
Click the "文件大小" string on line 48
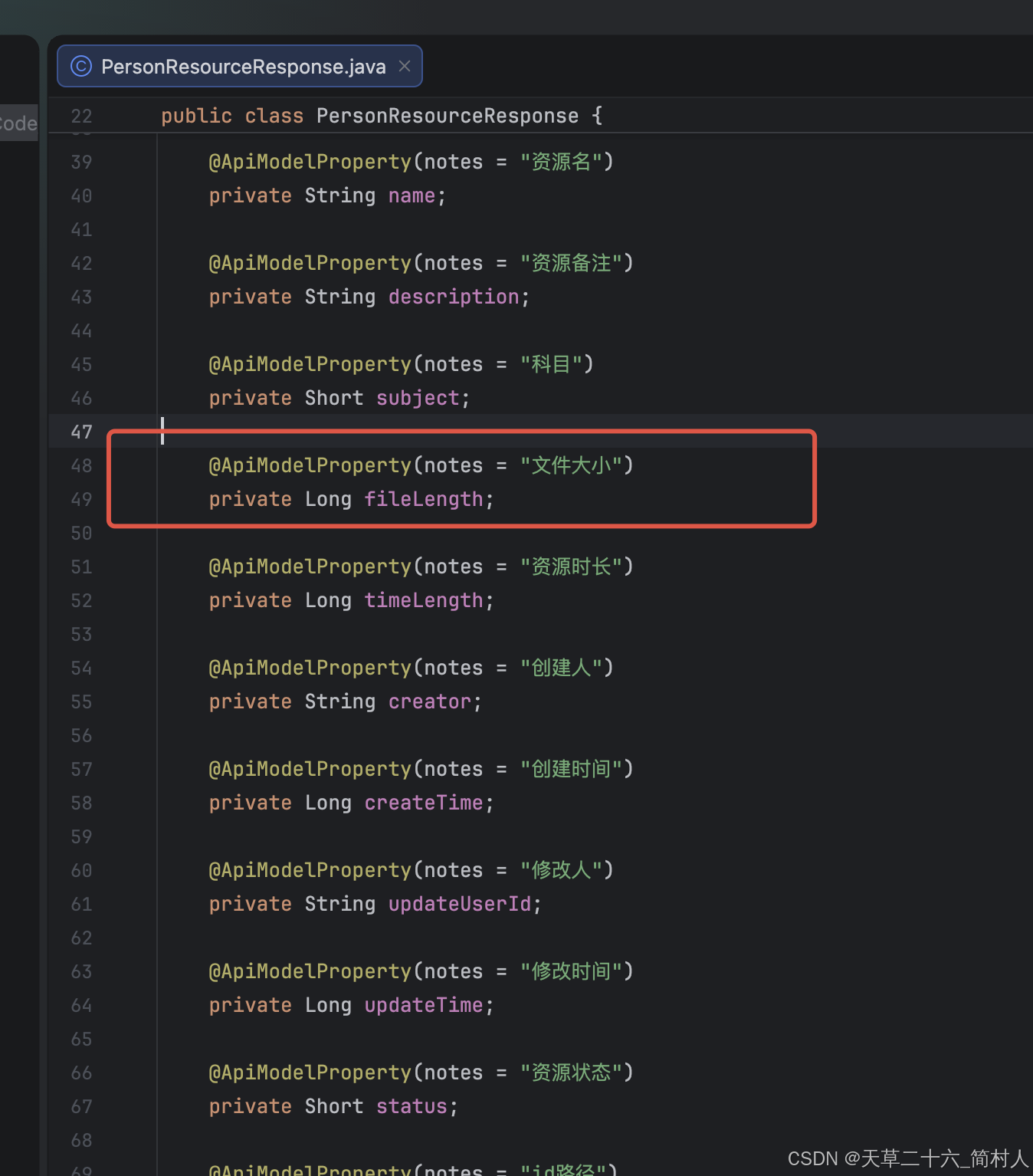coord(571,465)
